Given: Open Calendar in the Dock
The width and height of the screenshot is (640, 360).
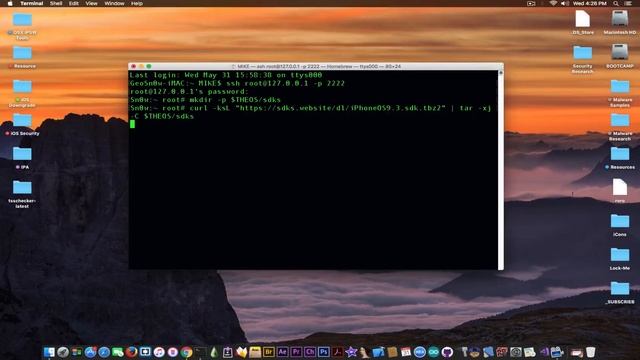Looking at the screenshot, I should coord(406,352).
